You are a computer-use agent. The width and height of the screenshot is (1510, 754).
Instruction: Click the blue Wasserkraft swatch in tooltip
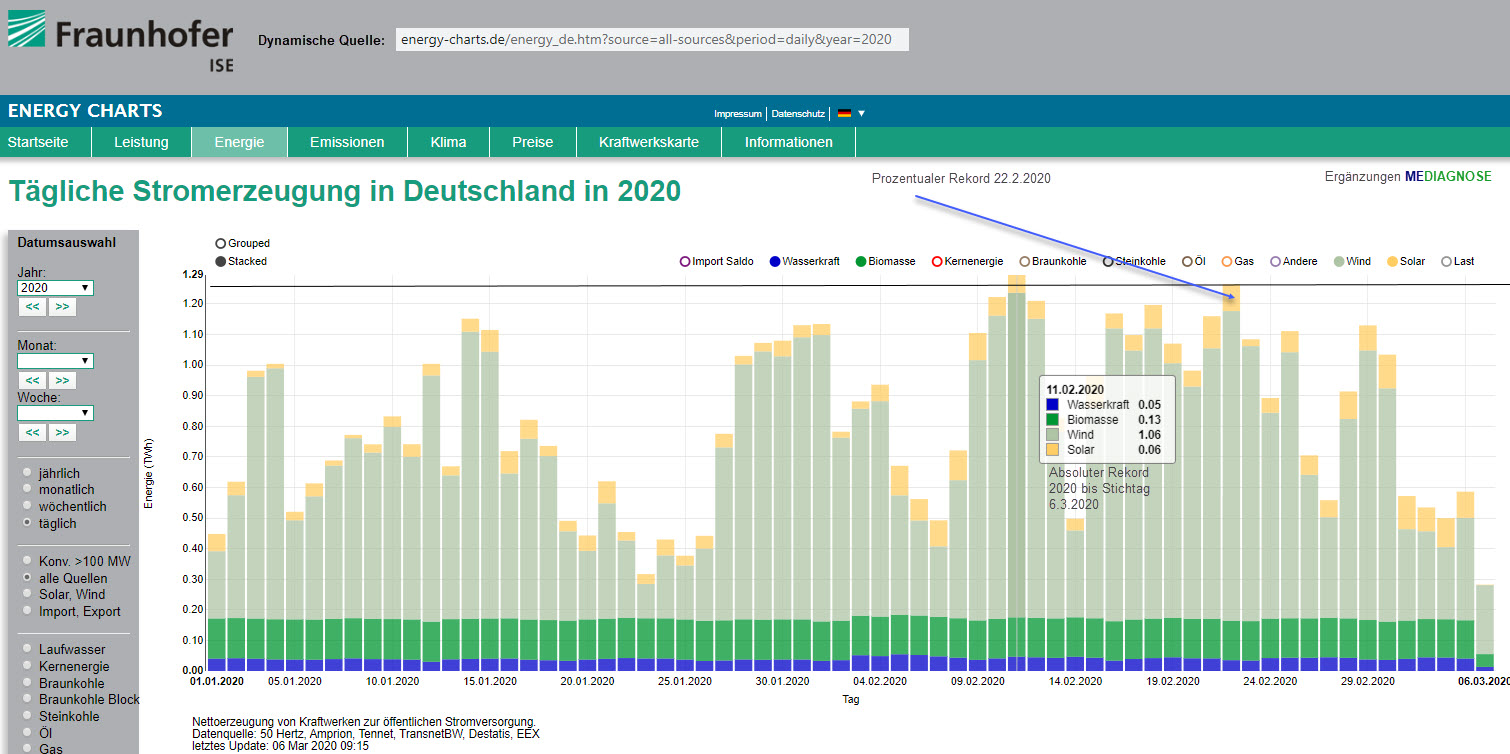tap(1052, 405)
